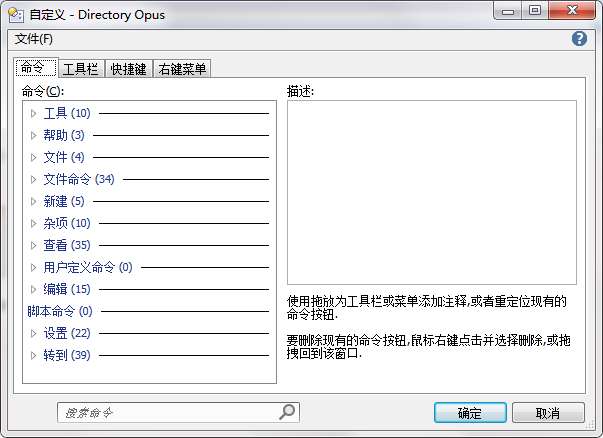The width and height of the screenshot is (603, 438).
Task: Switch to the 快捷键 tab
Action: point(129,69)
